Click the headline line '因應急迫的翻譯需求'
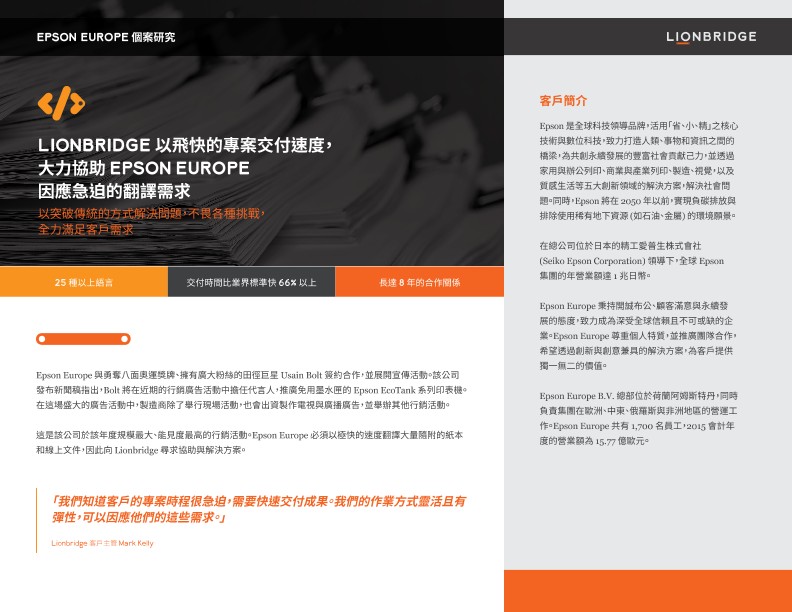Screen dimensions: 792x612 click(x=114, y=191)
